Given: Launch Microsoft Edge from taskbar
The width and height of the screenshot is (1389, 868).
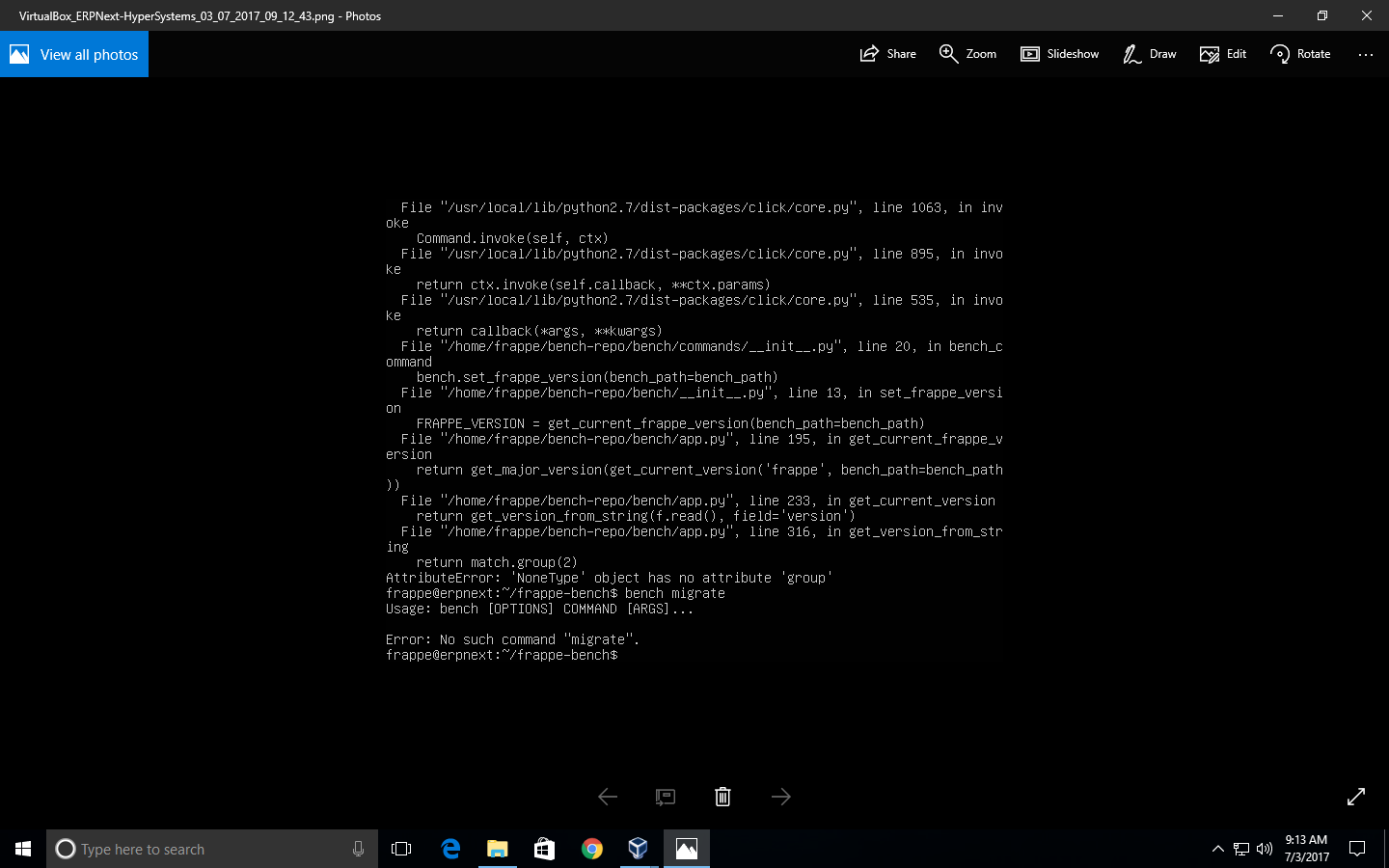Looking at the screenshot, I should [x=450, y=849].
